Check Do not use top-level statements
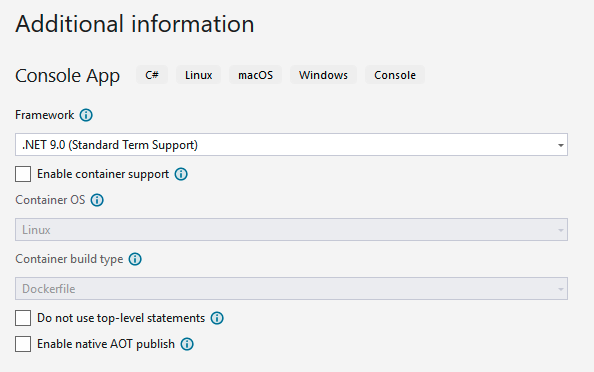 (x=23, y=318)
